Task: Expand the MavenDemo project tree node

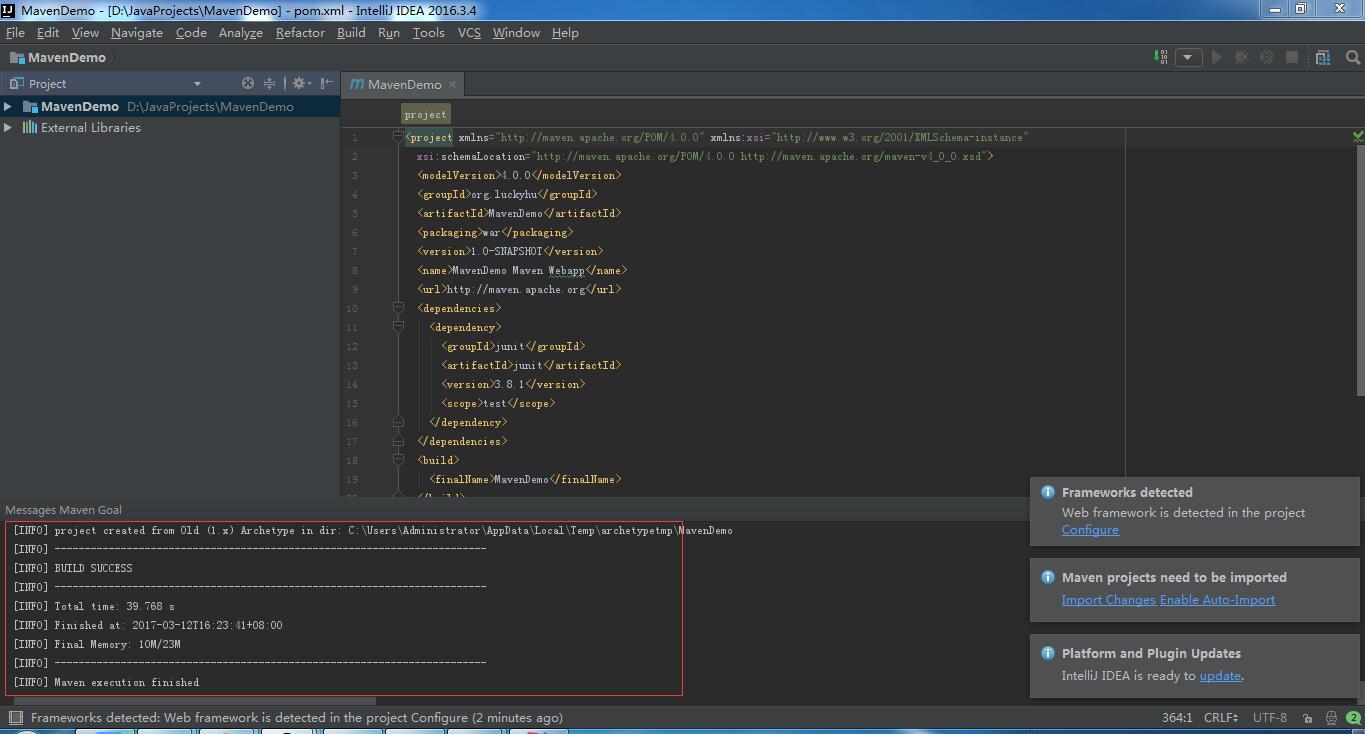Action: coord(8,106)
